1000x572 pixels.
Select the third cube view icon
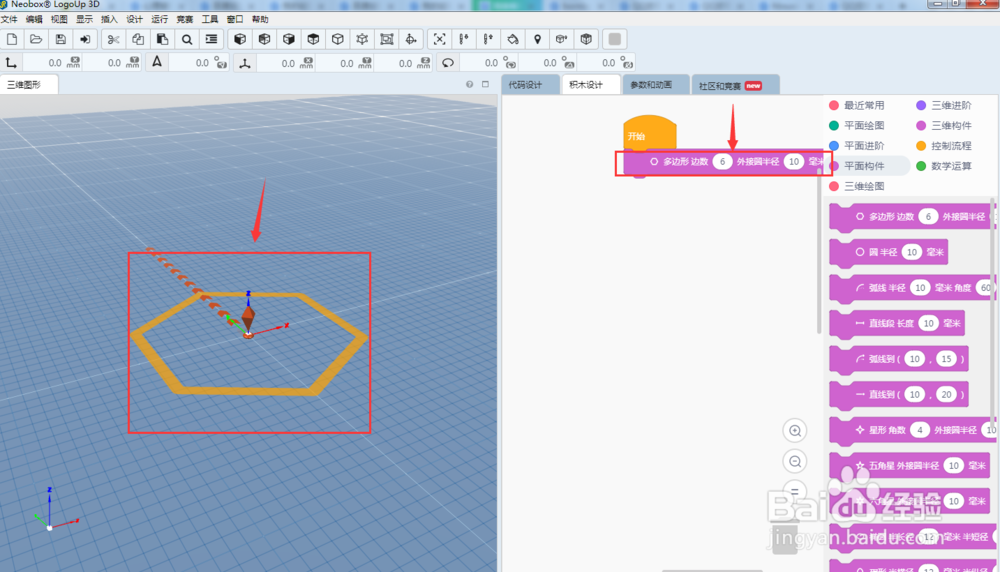point(289,40)
